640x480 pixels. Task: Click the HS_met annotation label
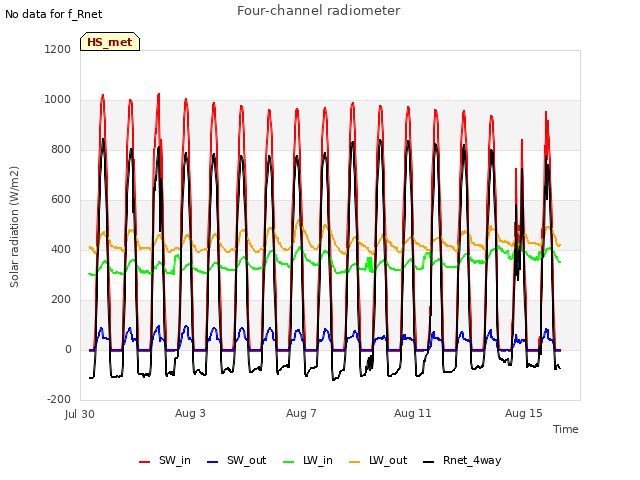coord(110,42)
